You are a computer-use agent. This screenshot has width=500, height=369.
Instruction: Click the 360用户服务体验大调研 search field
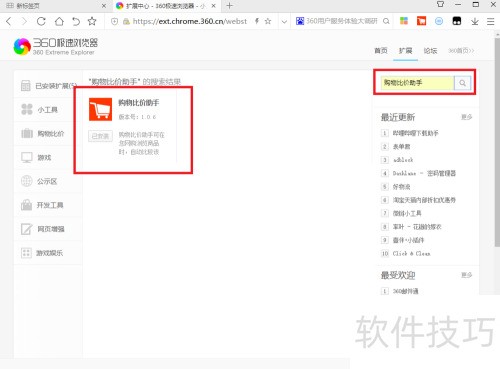click(342, 21)
